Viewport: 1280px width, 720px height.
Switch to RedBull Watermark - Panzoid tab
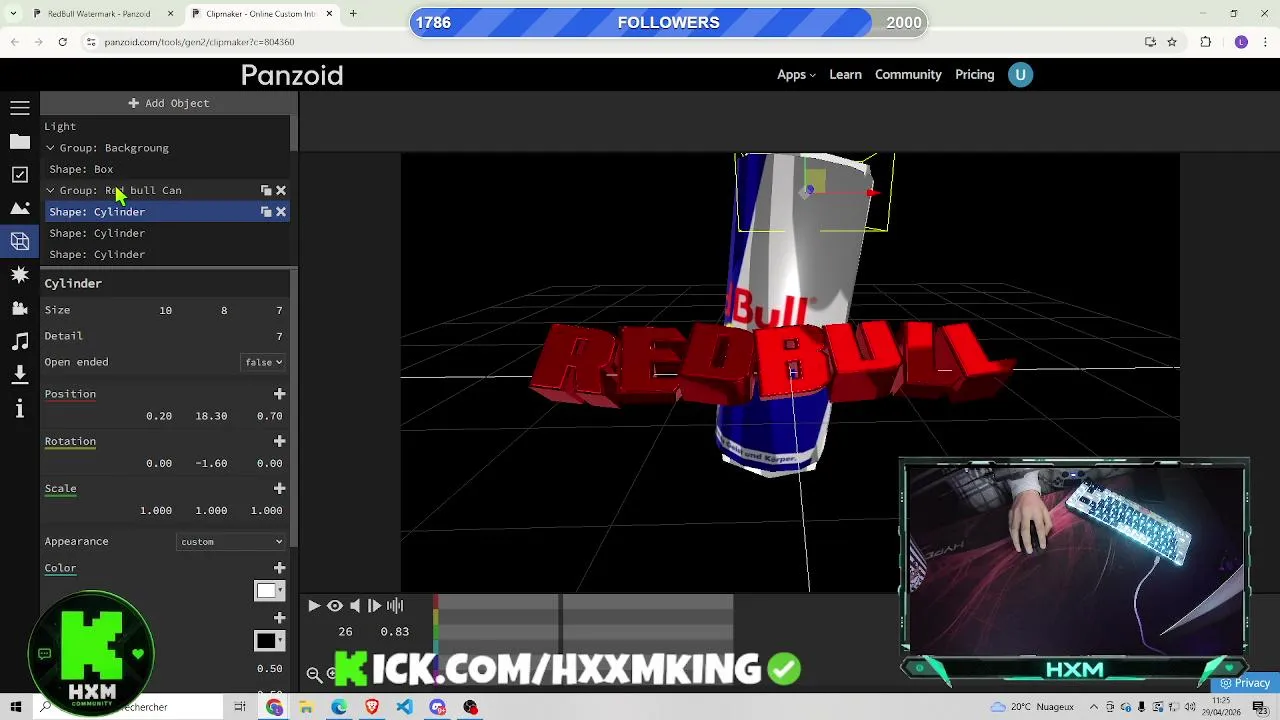(x=104, y=14)
